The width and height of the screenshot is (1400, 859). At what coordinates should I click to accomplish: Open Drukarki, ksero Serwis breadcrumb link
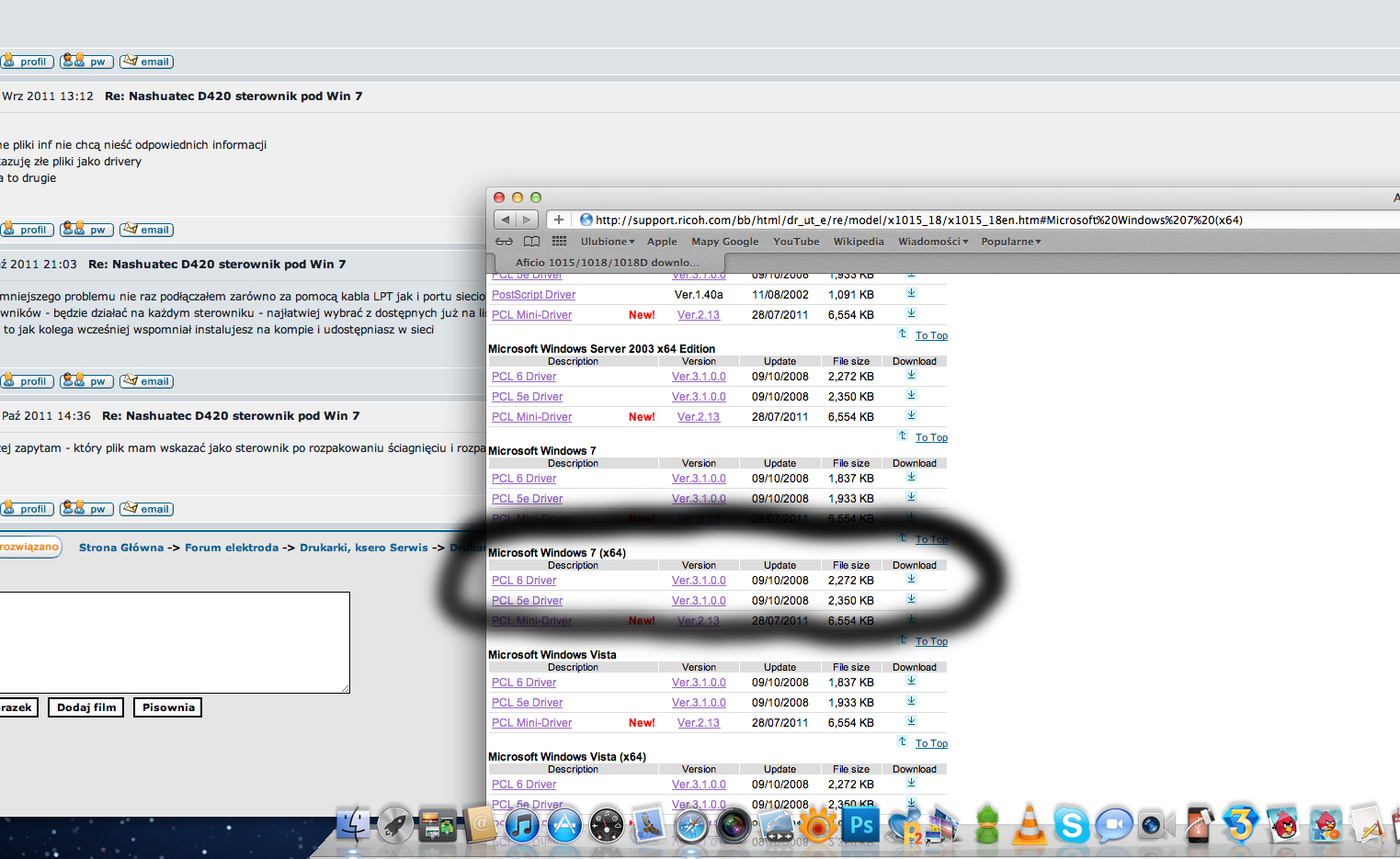pos(364,548)
